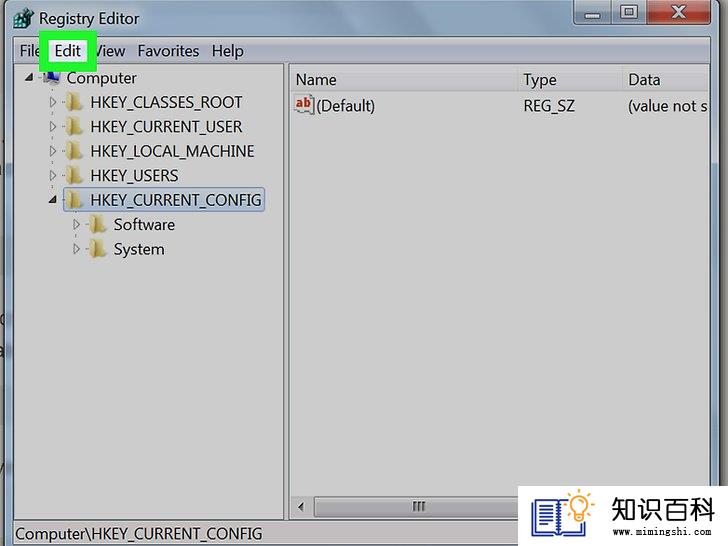The width and height of the screenshot is (728, 546).
Task: Click the HKEY_CURRENT_CONFIG folder icon
Action: [x=73, y=200]
